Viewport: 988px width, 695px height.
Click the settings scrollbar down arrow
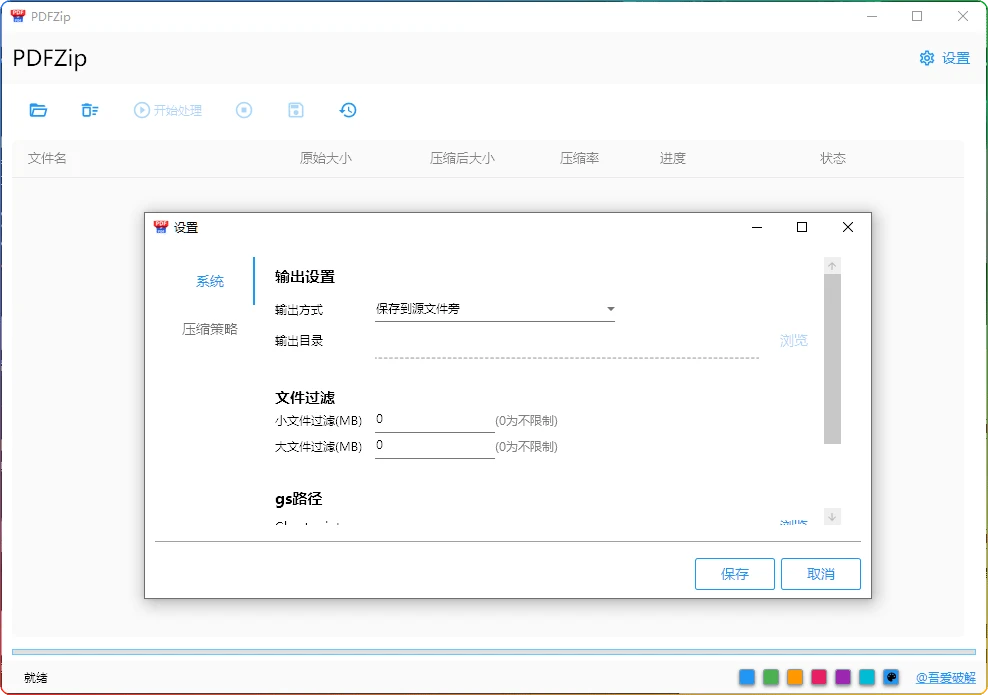(x=832, y=517)
